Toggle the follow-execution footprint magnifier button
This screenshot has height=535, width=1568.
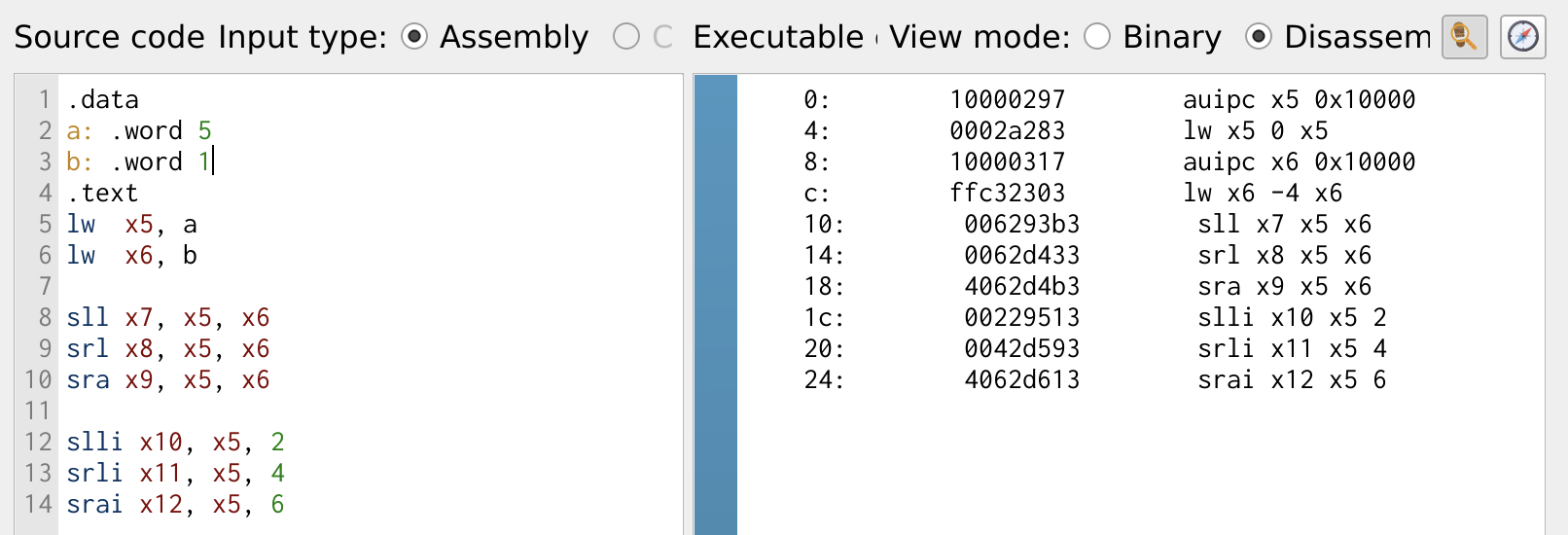[1464, 37]
